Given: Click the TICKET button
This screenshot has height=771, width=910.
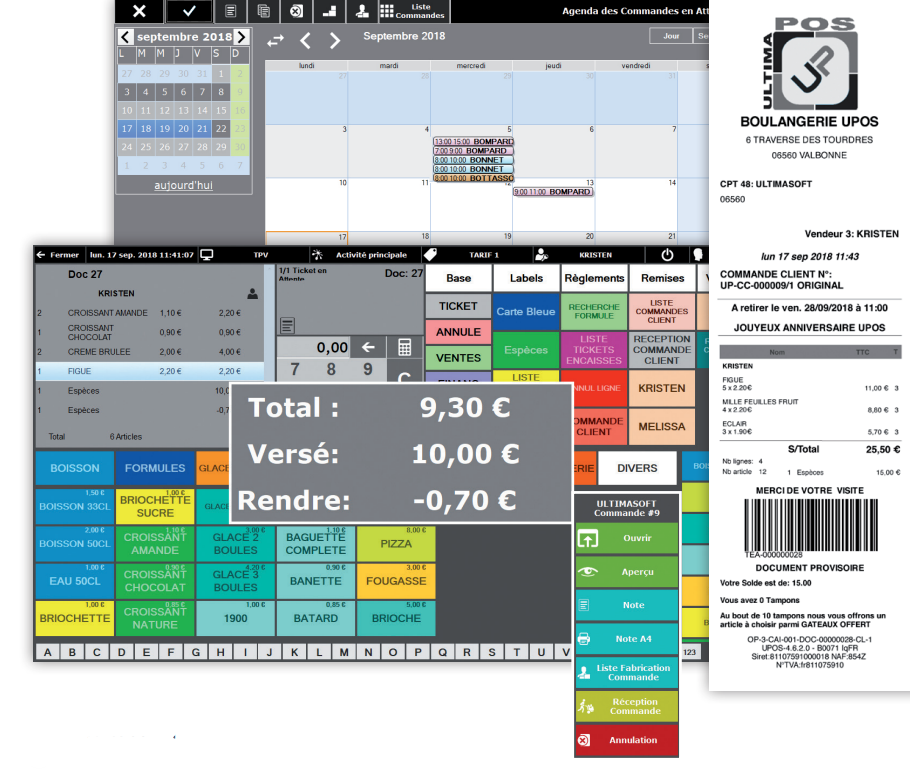Looking at the screenshot, I should (458, 306).
